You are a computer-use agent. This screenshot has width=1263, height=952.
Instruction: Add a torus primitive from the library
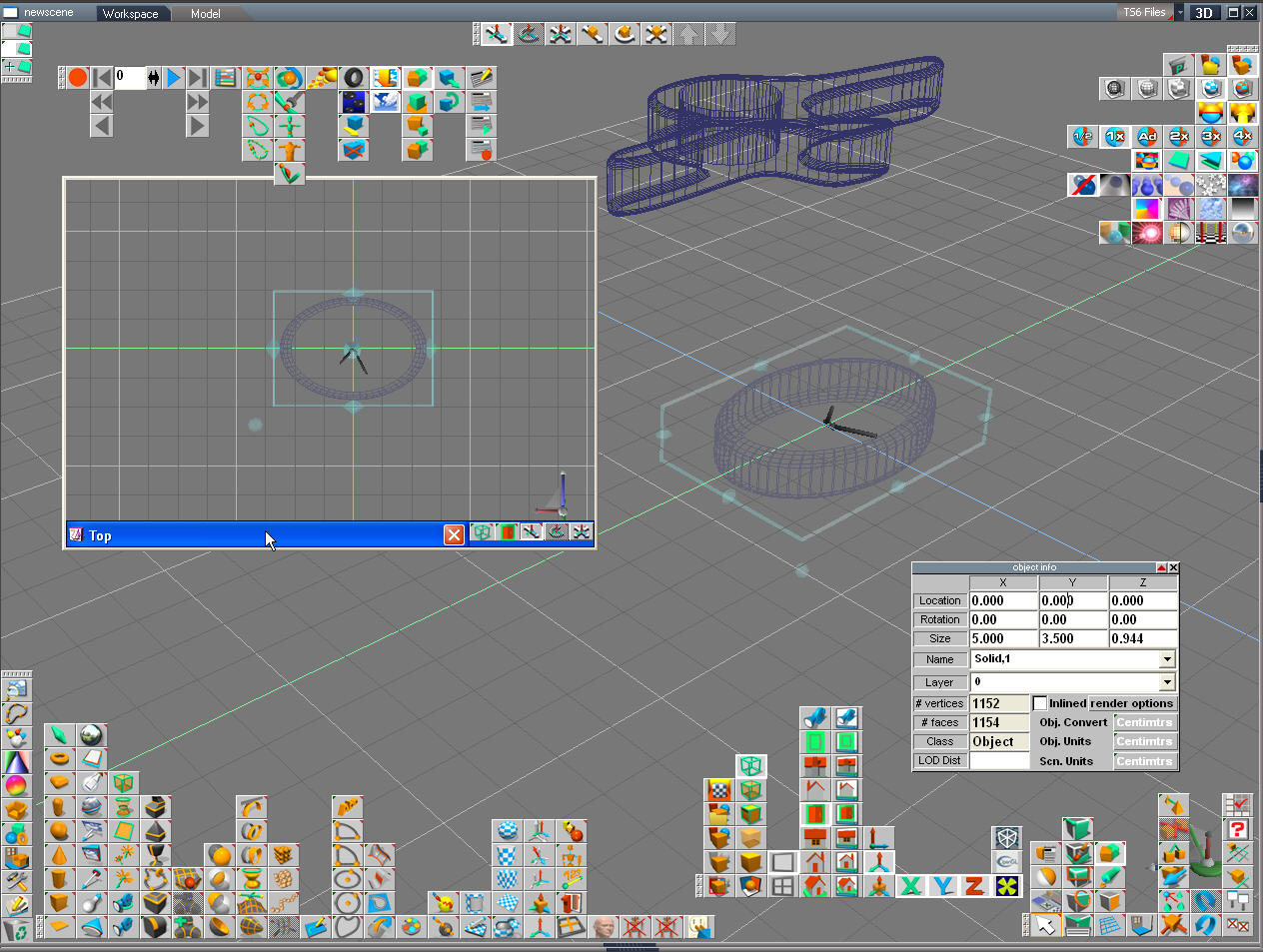click(x=59, y=758)
